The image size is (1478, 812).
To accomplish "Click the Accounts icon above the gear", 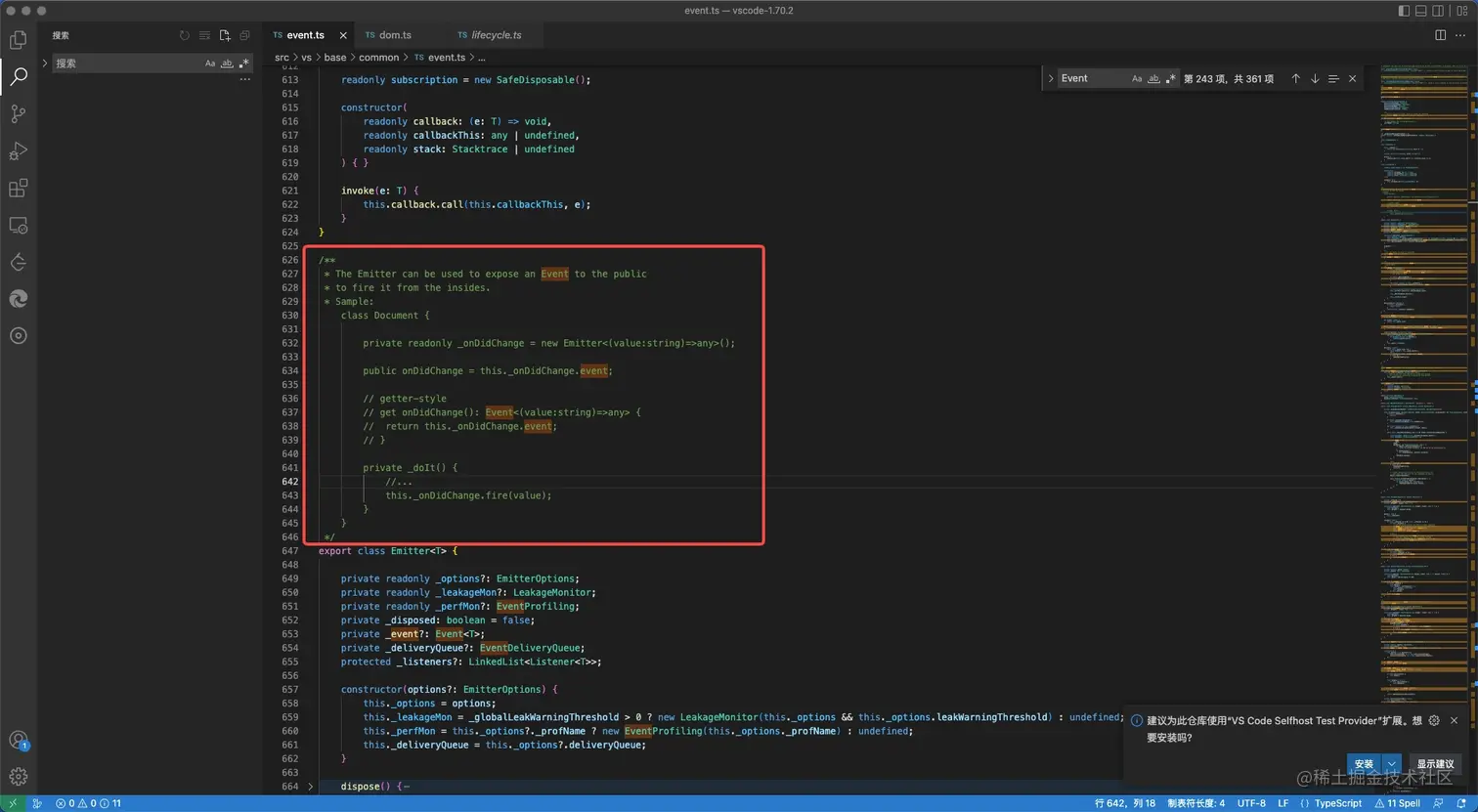I will pos(18,740).
